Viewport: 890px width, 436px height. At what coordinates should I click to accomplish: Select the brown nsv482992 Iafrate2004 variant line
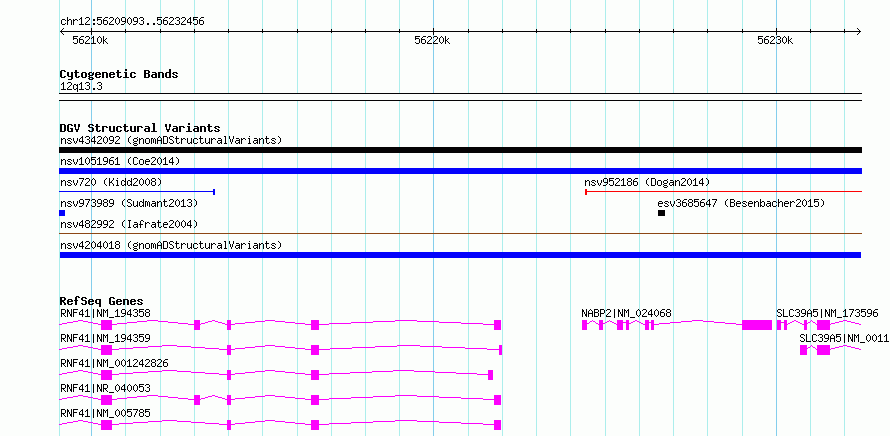[x=460, y=233]
